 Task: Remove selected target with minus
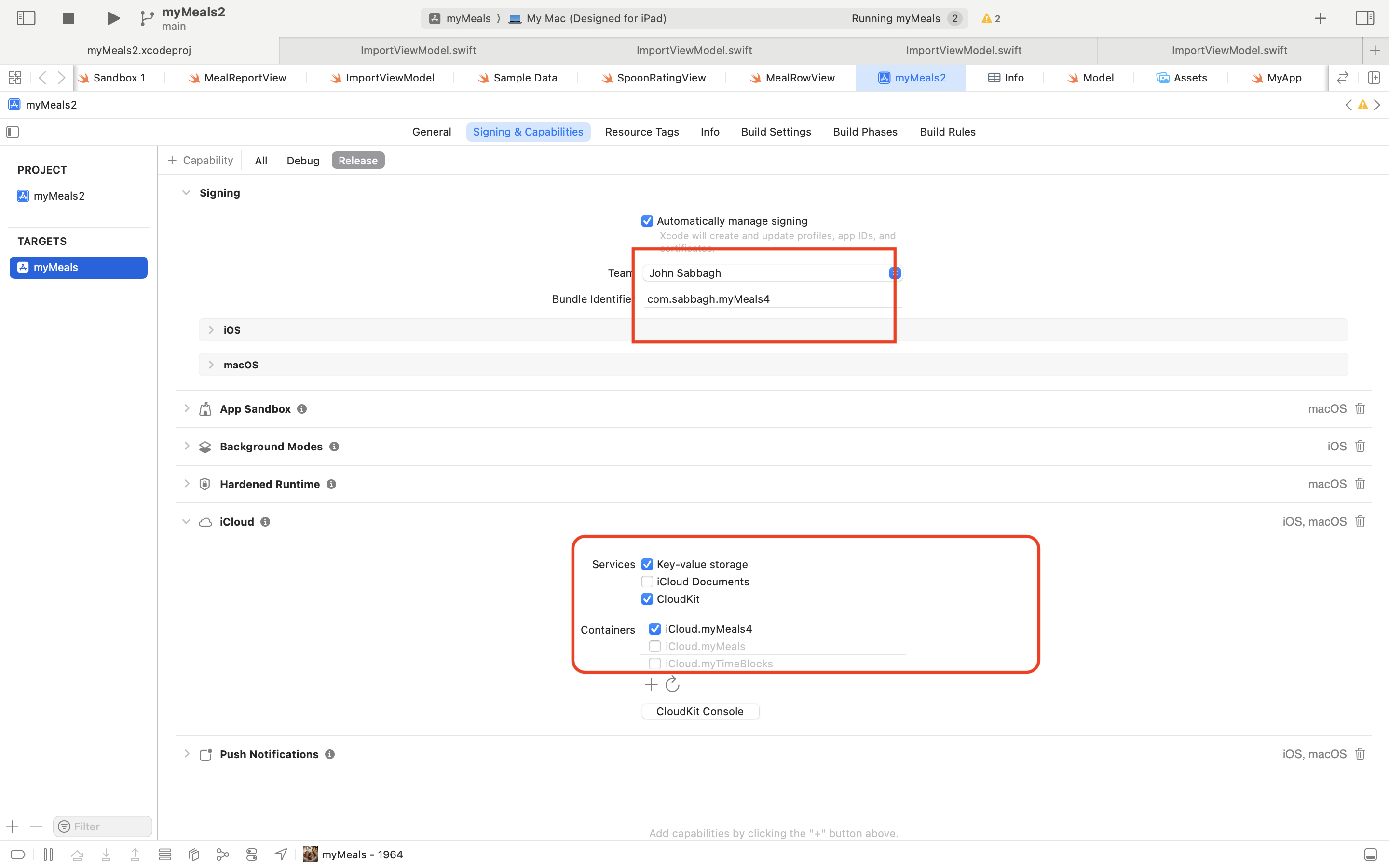(36, 827)
